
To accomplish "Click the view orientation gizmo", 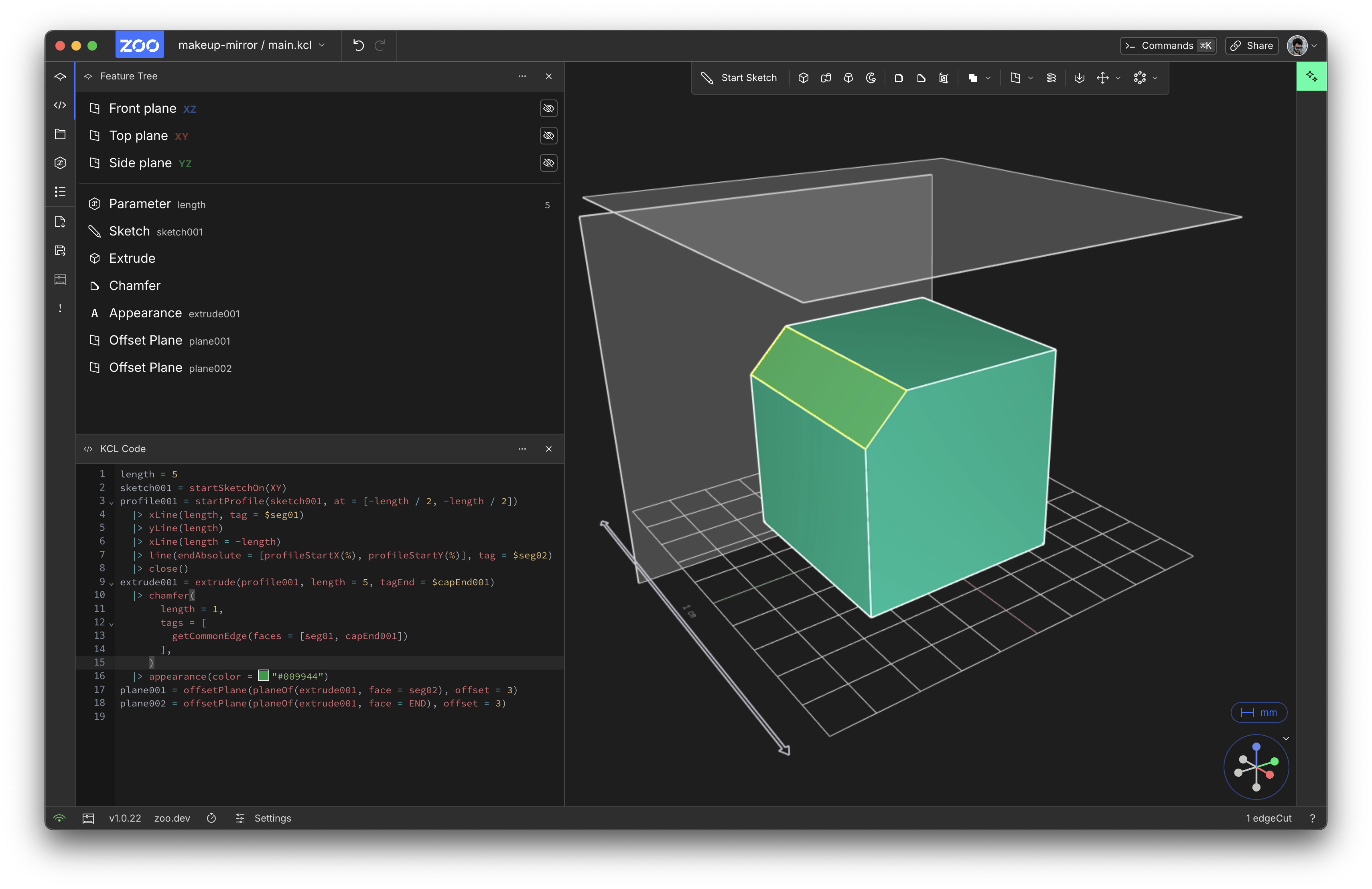I will [1256, 767].
